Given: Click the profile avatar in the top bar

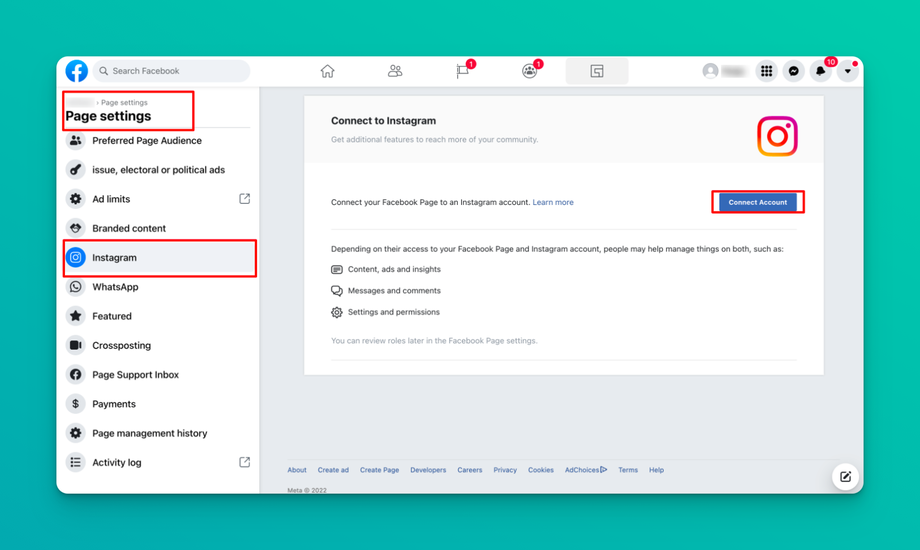Looking at the screenshot, I should (x=711, y=71).
